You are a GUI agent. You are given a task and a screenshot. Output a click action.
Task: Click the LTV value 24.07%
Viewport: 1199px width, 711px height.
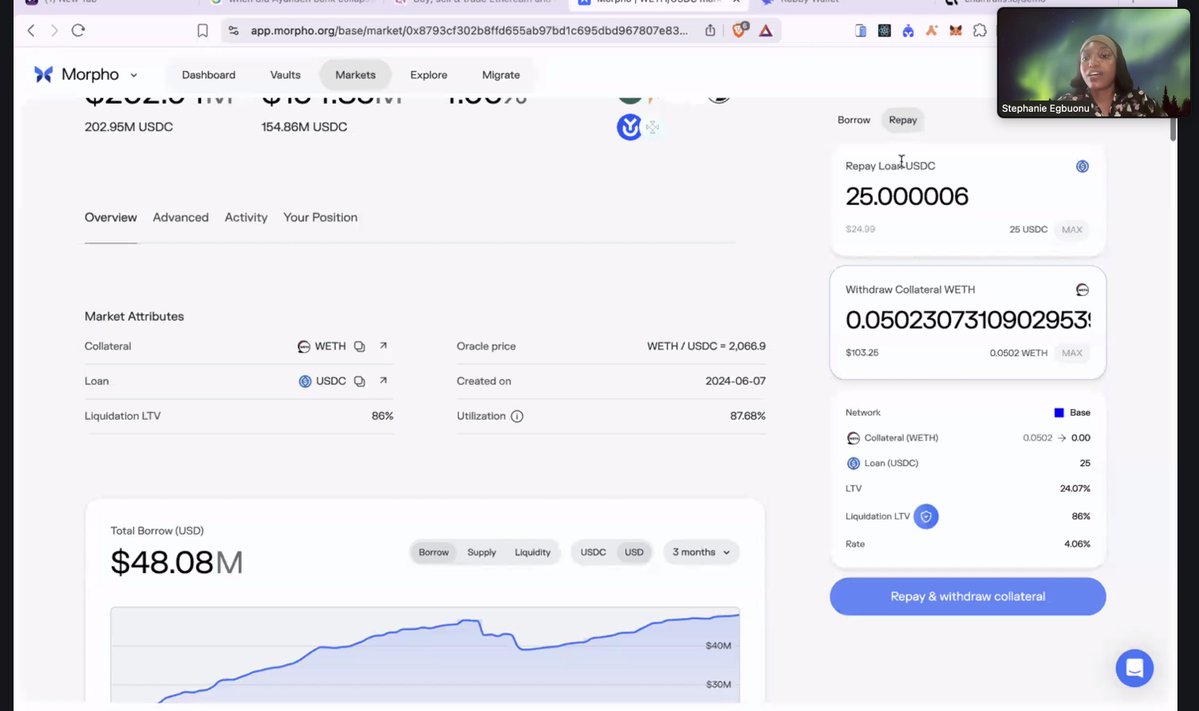coord(1075,489)
